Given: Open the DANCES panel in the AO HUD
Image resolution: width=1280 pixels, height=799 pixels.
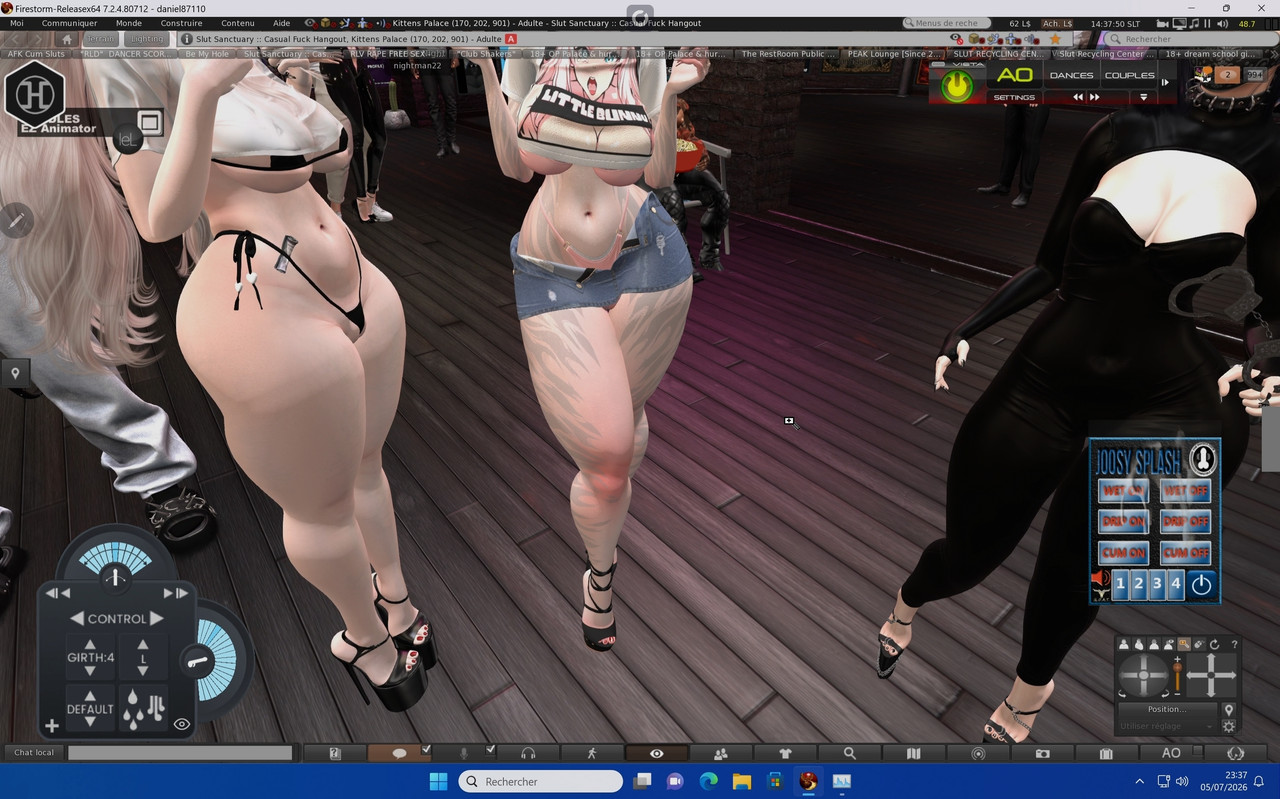Looking at the screenshot, I should (1071, 75).
